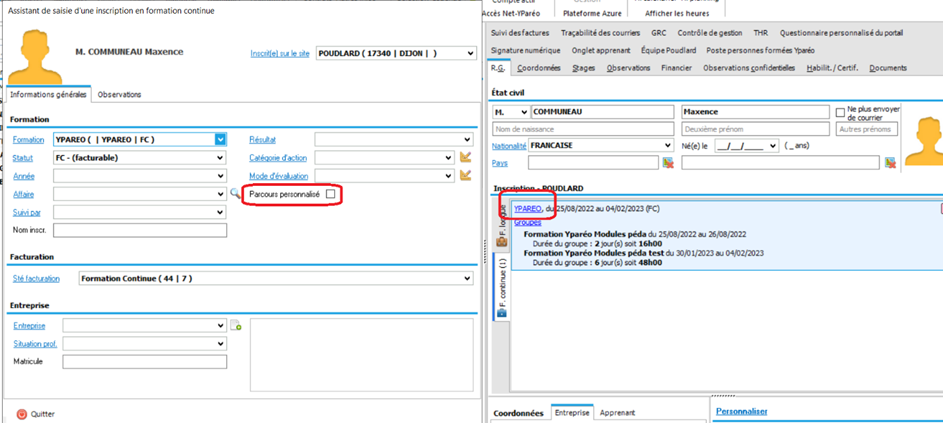943x423 pixels.
Task: Click the magnifier icon next to Affaire
Action: tap(235, 194)
